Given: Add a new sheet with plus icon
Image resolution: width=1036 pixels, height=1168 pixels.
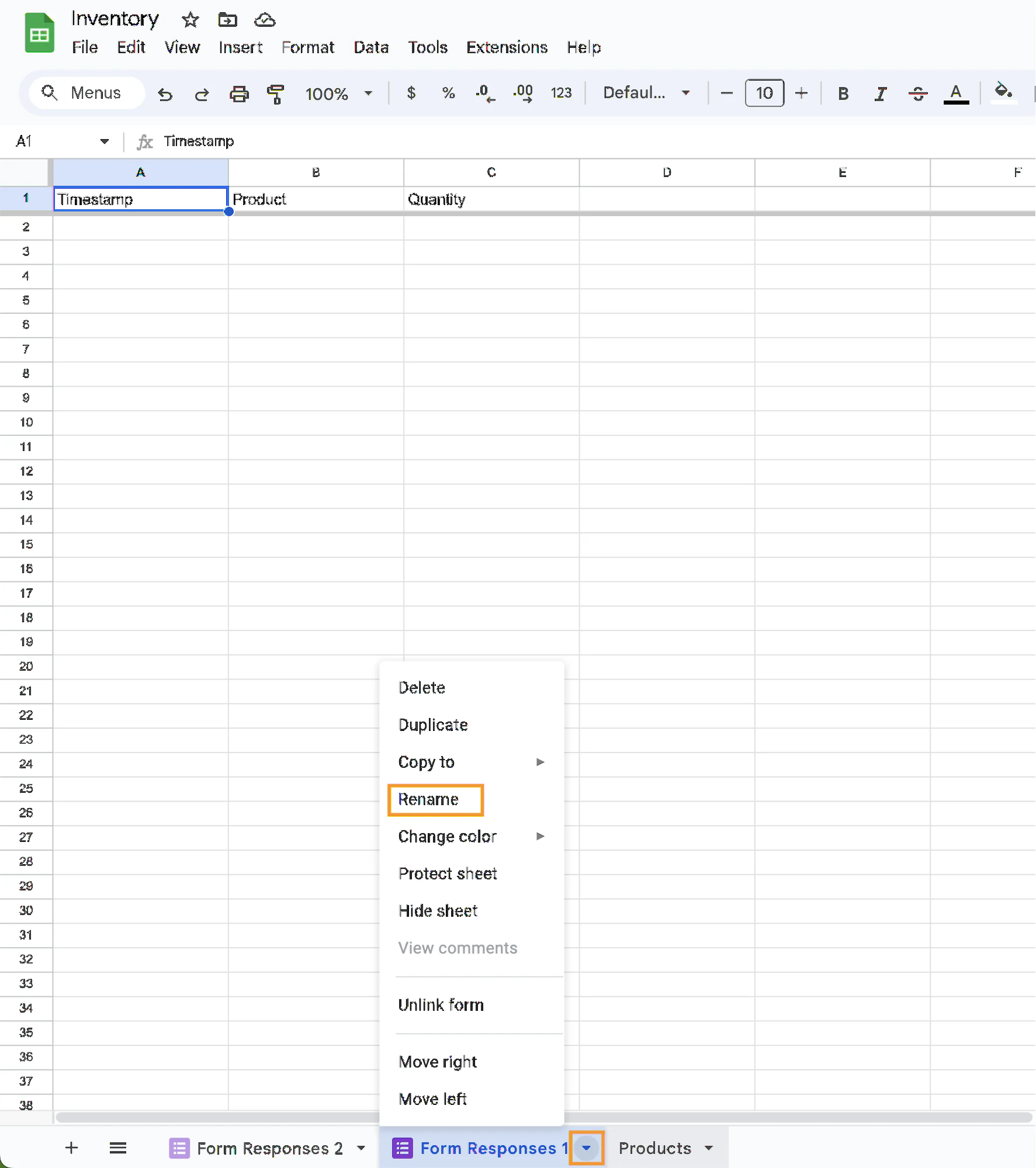Looking at the screenshot, I should pyautogui.click(x=71, y=1148).
